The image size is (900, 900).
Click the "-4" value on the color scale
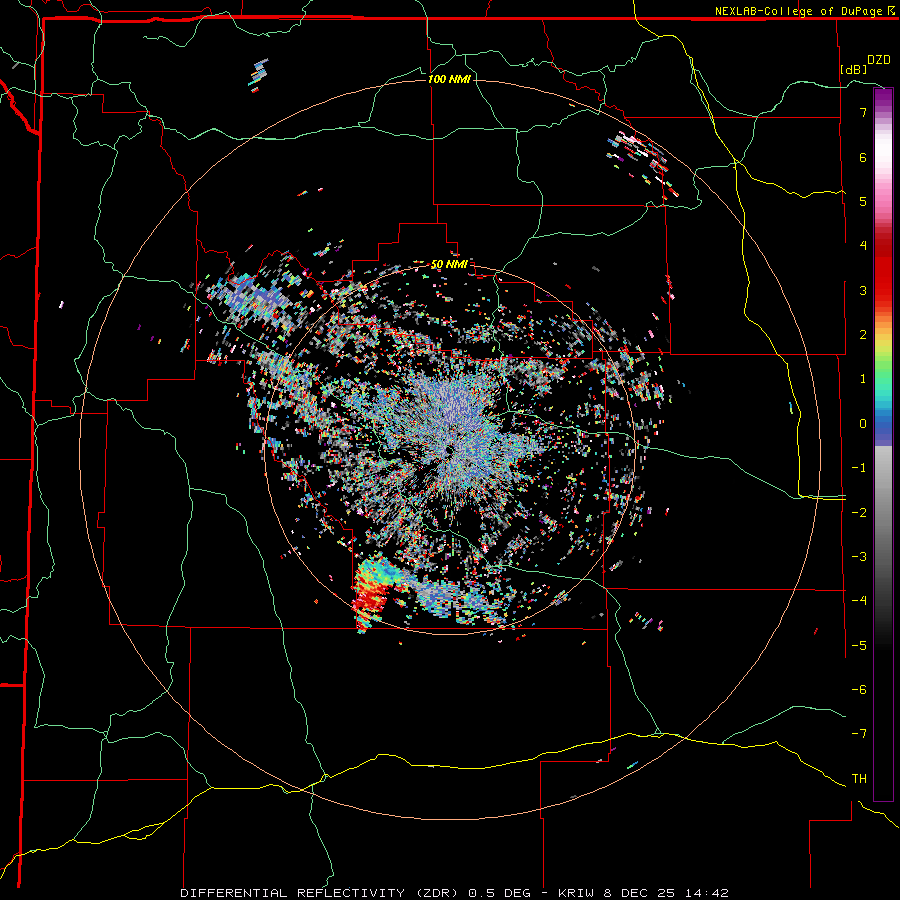coord(859,601)
